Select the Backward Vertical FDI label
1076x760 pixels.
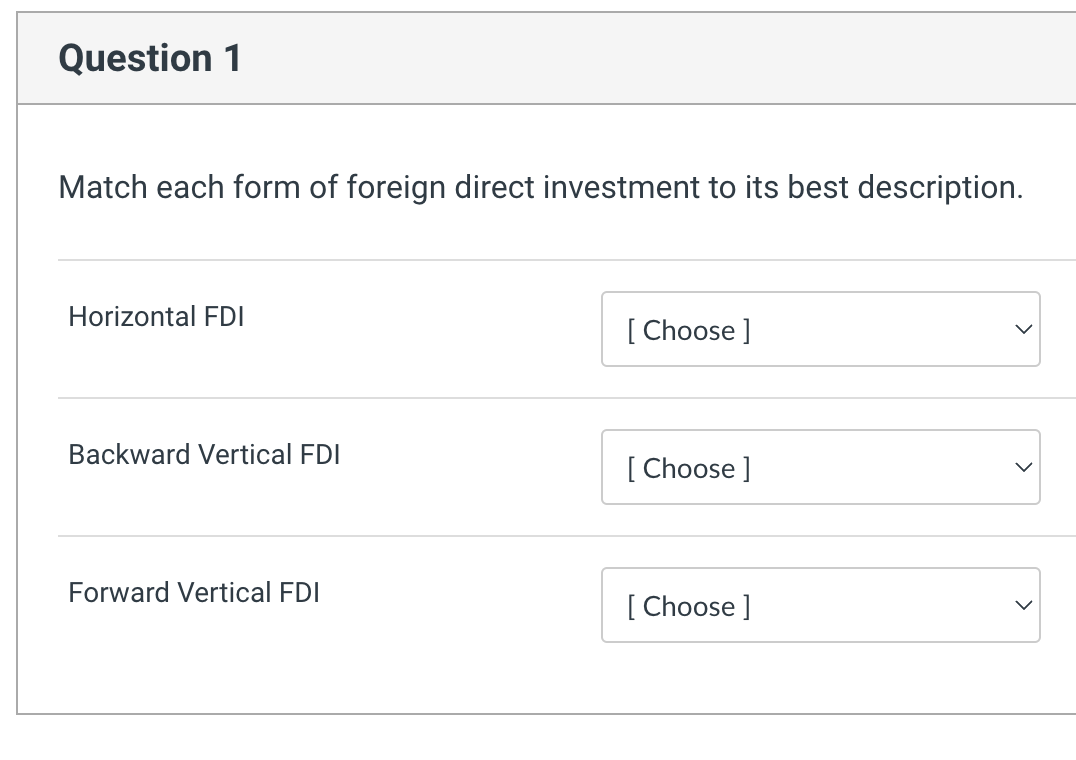(204, 454)
